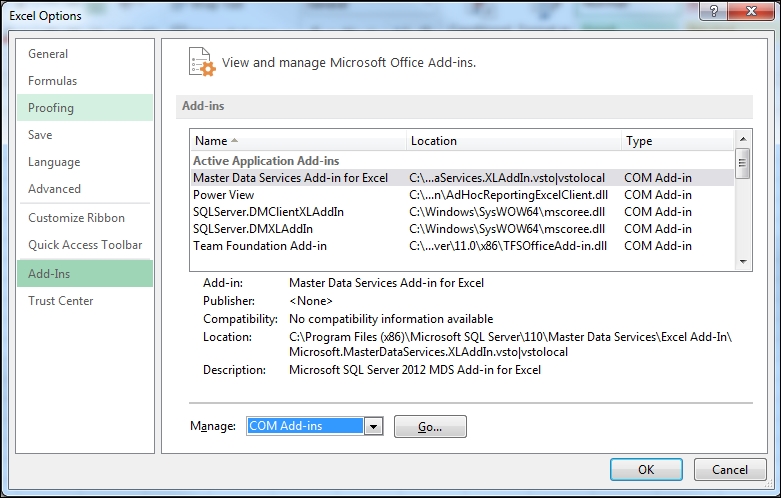Close the Excel Options dialog
781x498 pixels.
pos(751,11)
